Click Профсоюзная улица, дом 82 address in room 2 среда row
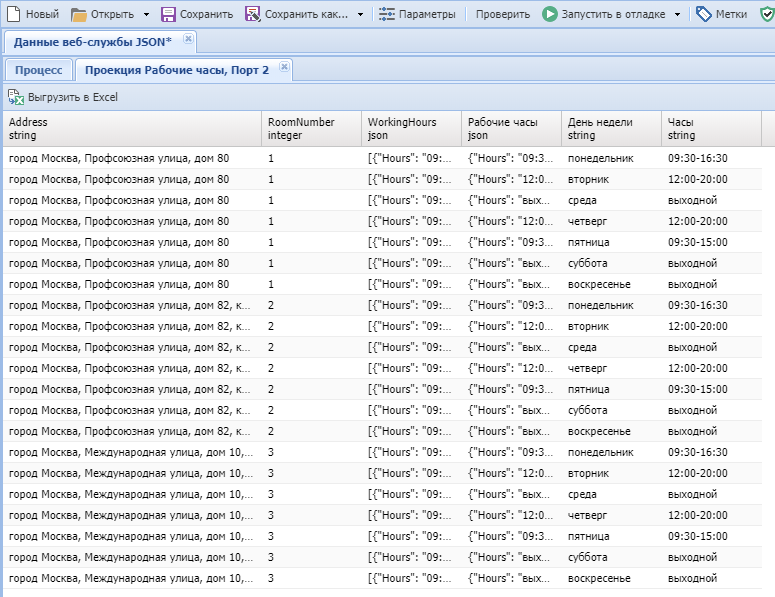This screenshot has width=775, height=597. tap(129, 347)
